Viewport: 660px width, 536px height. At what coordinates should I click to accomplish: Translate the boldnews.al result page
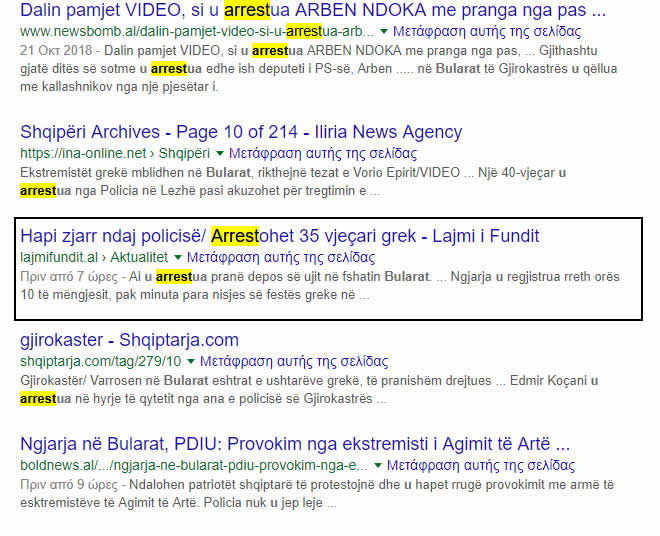point(481,466)
